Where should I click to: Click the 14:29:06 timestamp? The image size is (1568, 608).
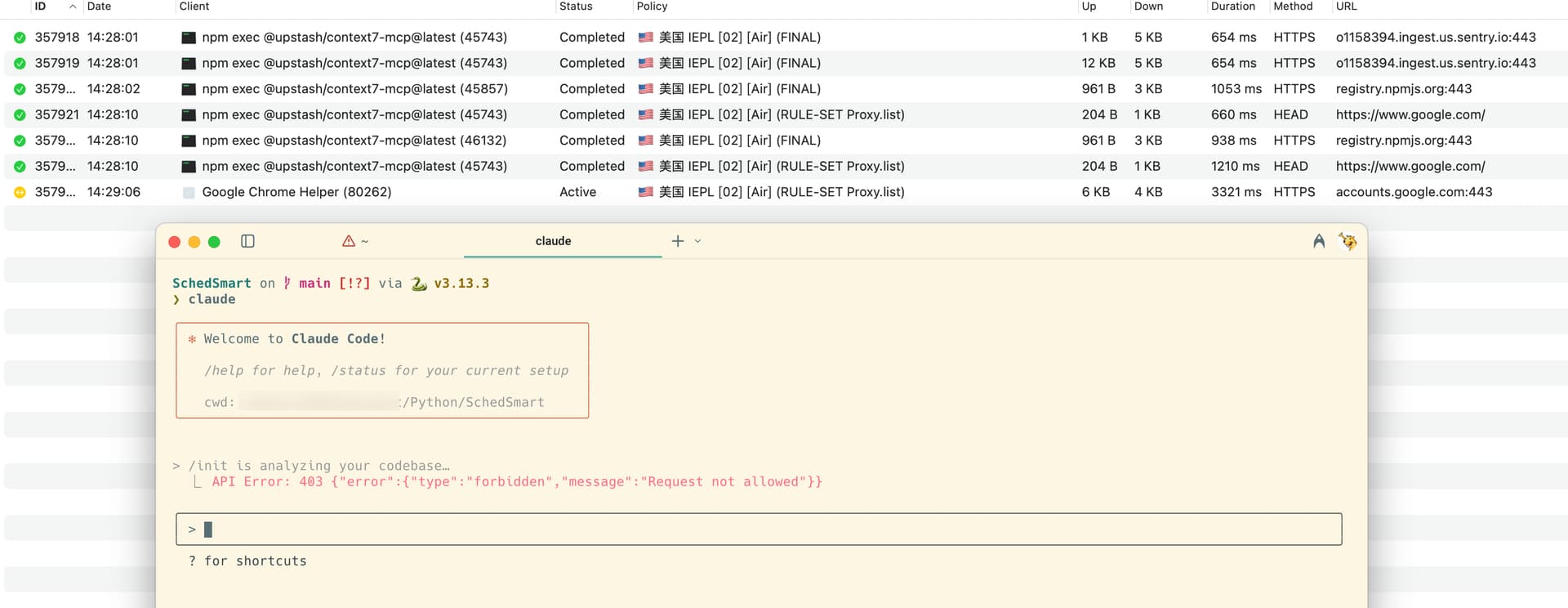coord(114,192)
